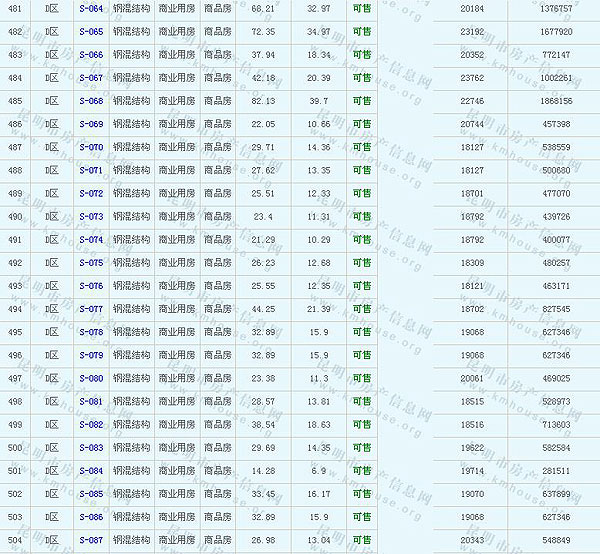Screen dimensions: 600x554
Task: Open the S-070 unit page
Action: pyautogui.click(x=90, y=147)
